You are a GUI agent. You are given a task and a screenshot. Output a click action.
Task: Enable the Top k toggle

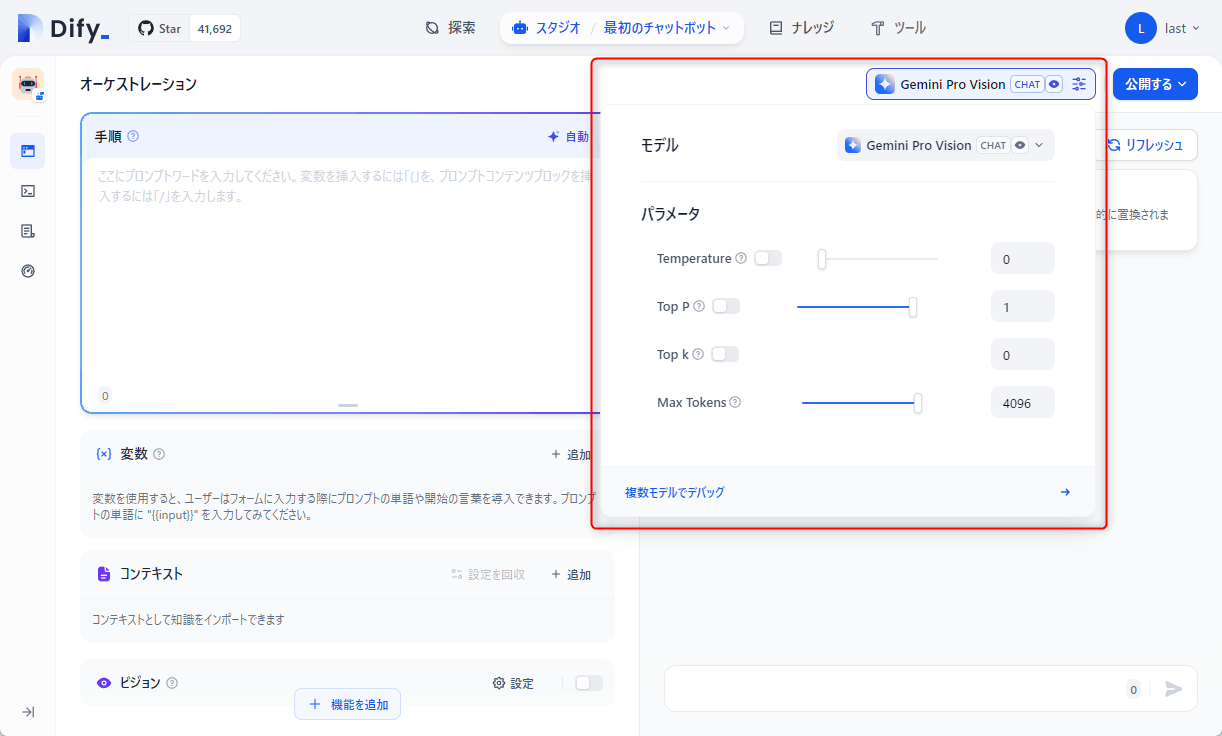(x=725, y=354)
